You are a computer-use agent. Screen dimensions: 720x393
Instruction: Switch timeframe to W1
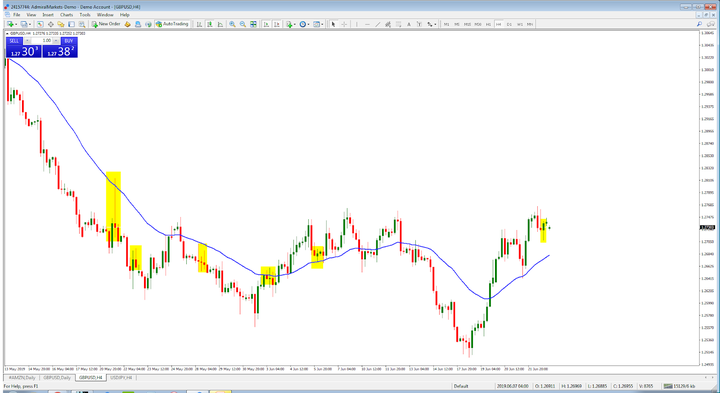point(520,24)
